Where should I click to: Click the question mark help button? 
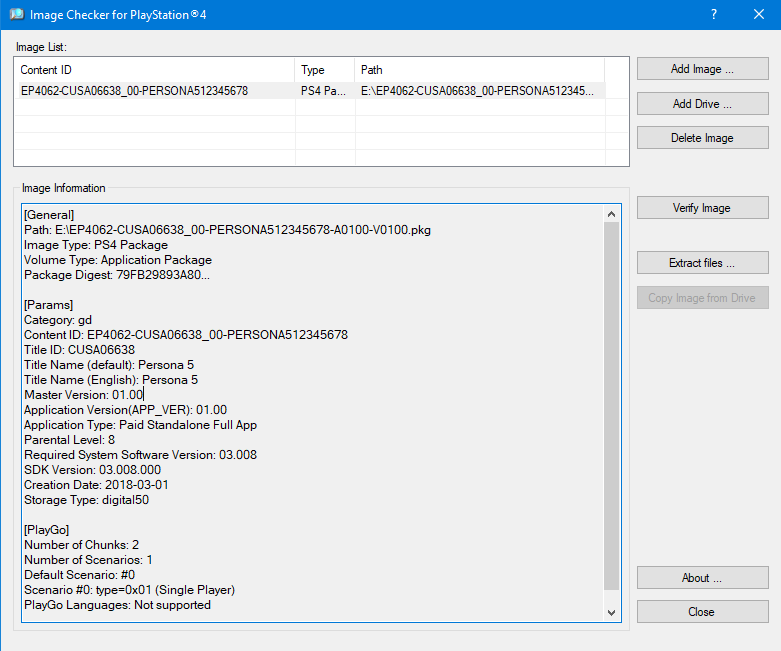pyautogui.click(x=713, y=15)
